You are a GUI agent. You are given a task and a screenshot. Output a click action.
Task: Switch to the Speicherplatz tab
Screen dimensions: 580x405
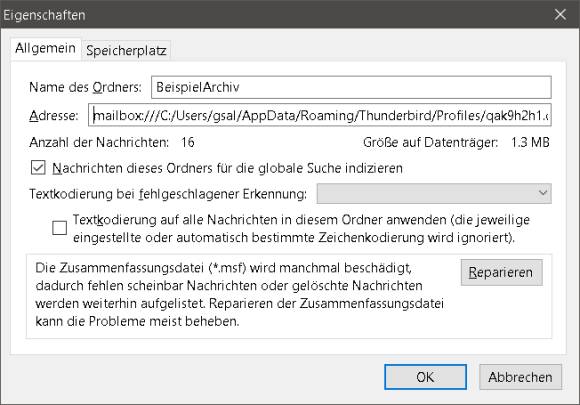pyautogui.click(x=126, y=50)
